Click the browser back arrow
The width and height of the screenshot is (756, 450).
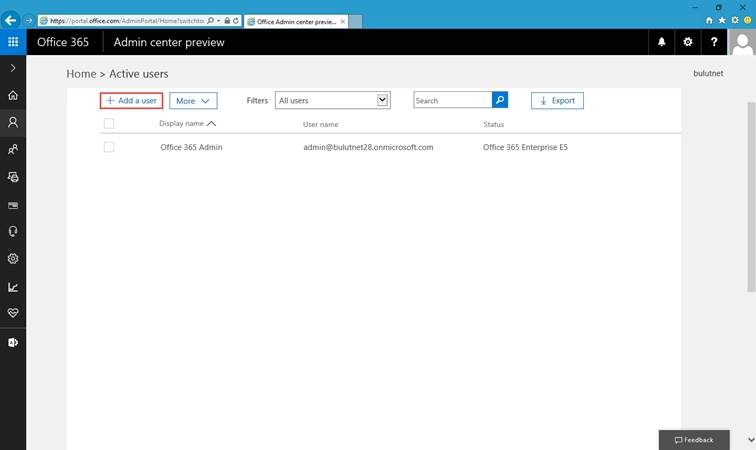tap(10, 20)
